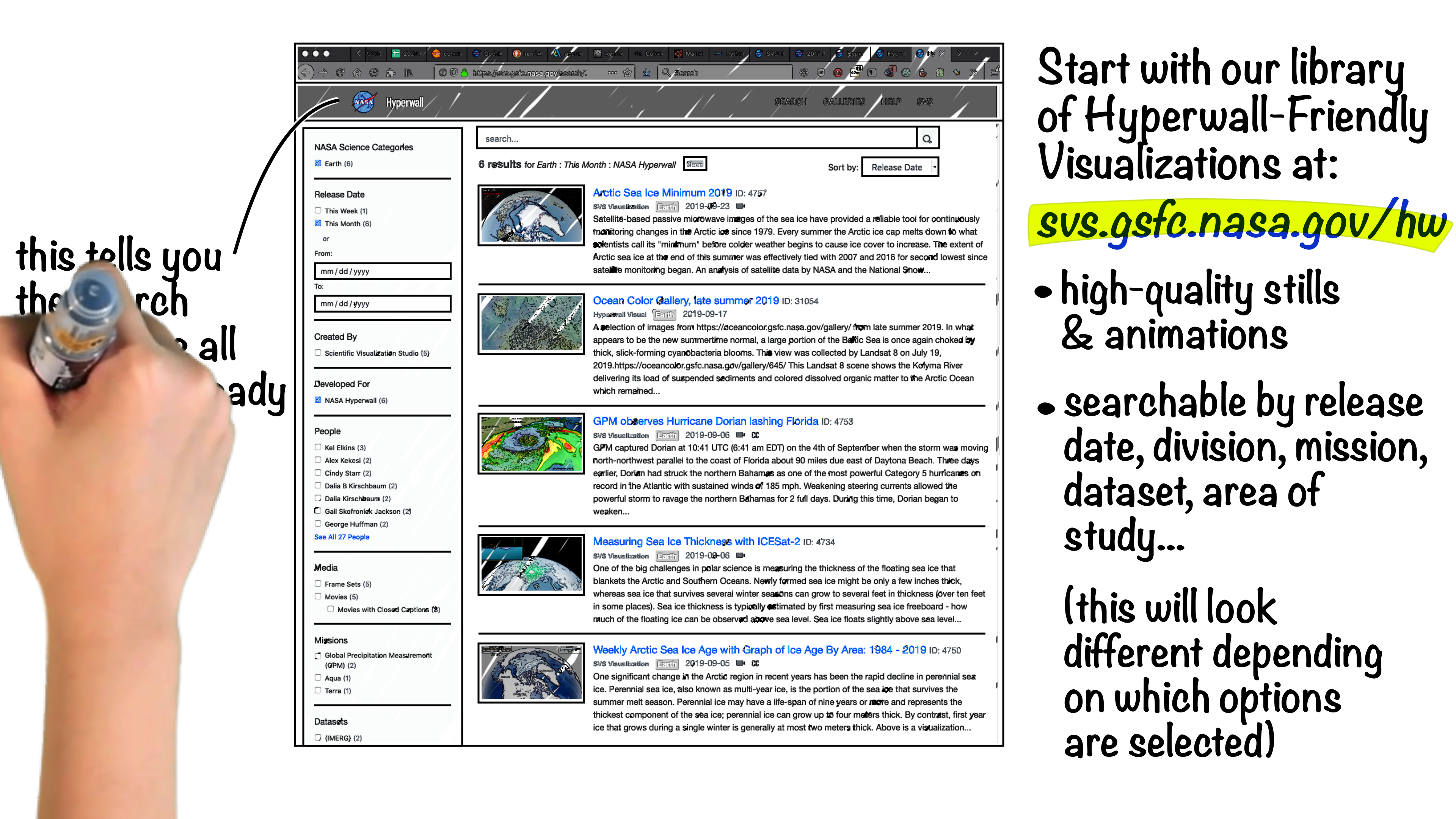The height and width of the screenshot is (819, 1456).
Task: Click the Earth tag on Ocean Color Gallery result
Action: coord(665,314)
